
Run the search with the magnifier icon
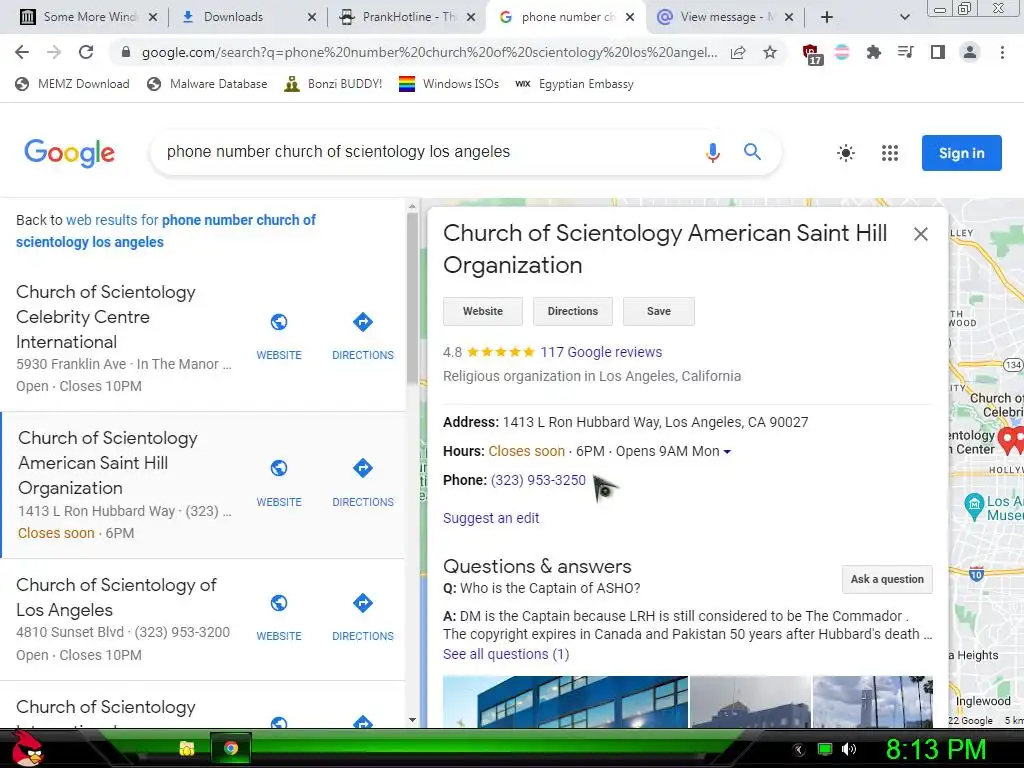coord(752,152)
